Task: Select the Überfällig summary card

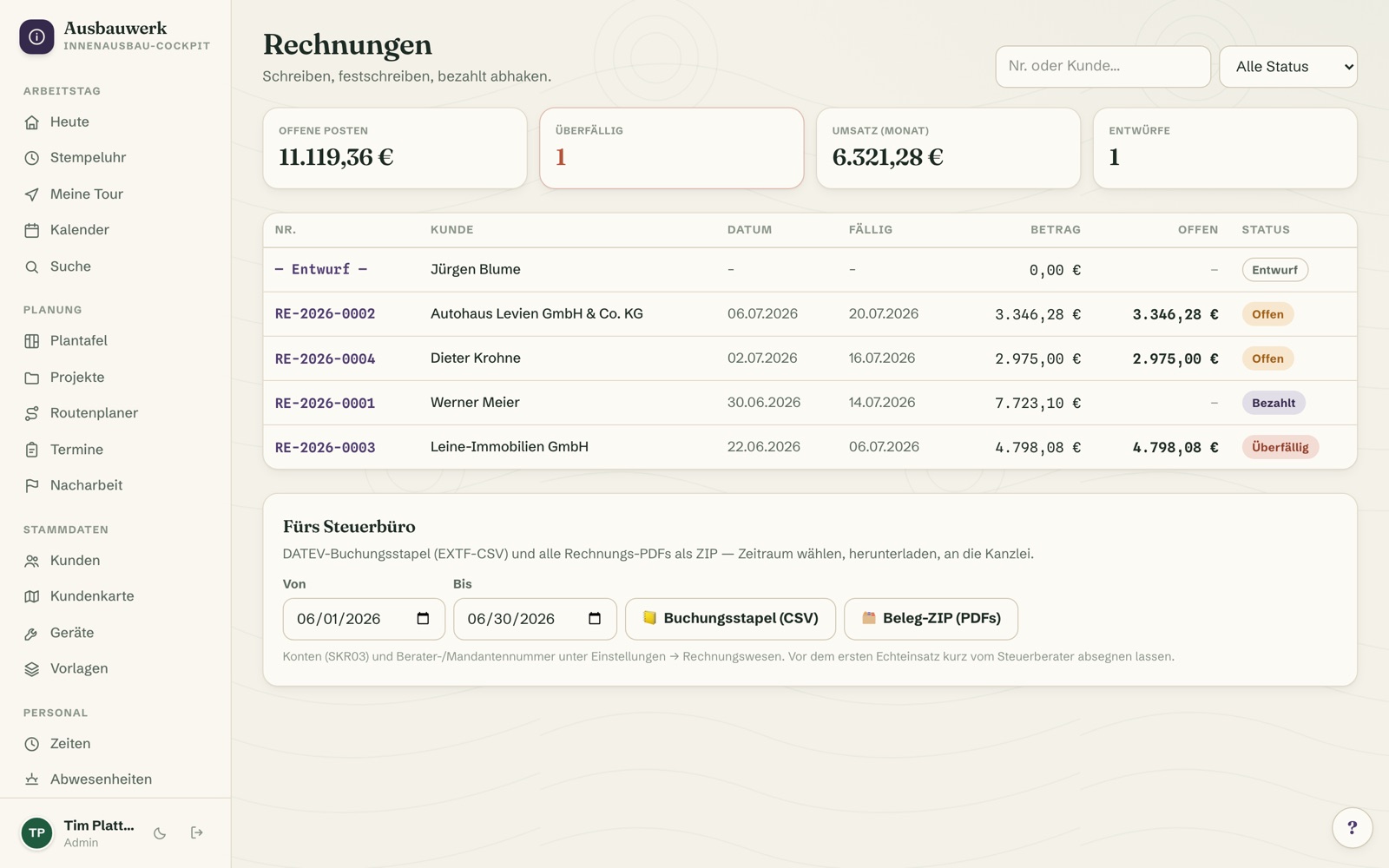Action: [671, 148]
